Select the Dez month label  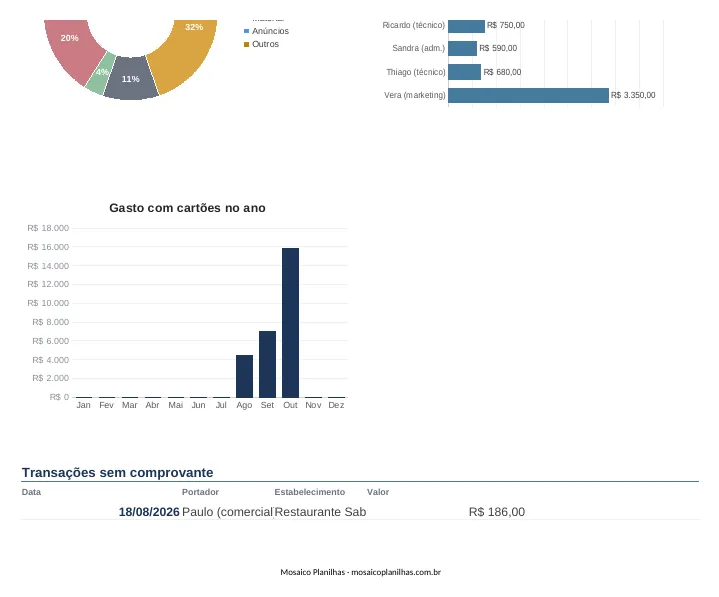point(336,405)
